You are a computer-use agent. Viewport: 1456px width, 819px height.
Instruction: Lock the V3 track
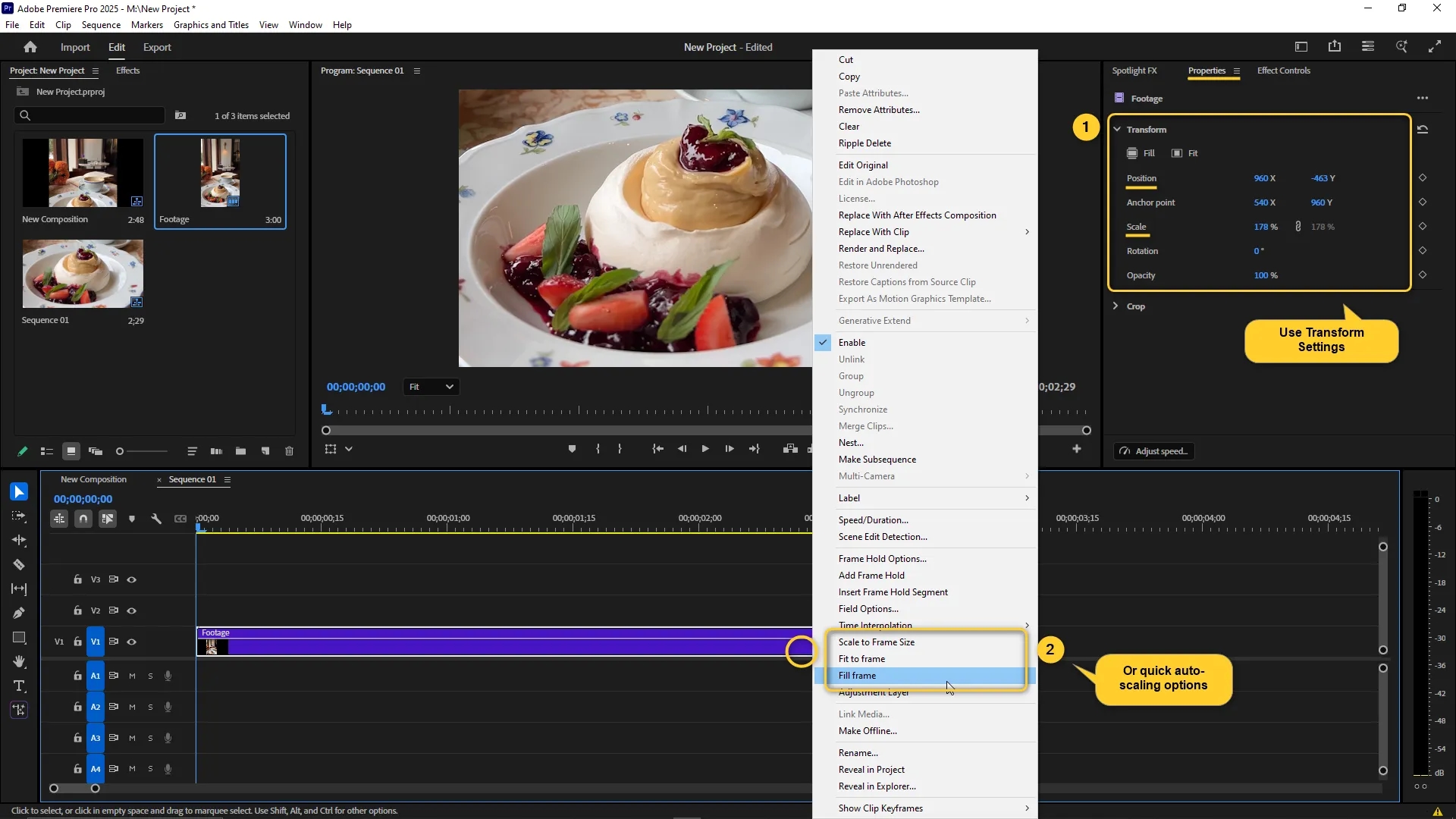click(x=77, y=579)
